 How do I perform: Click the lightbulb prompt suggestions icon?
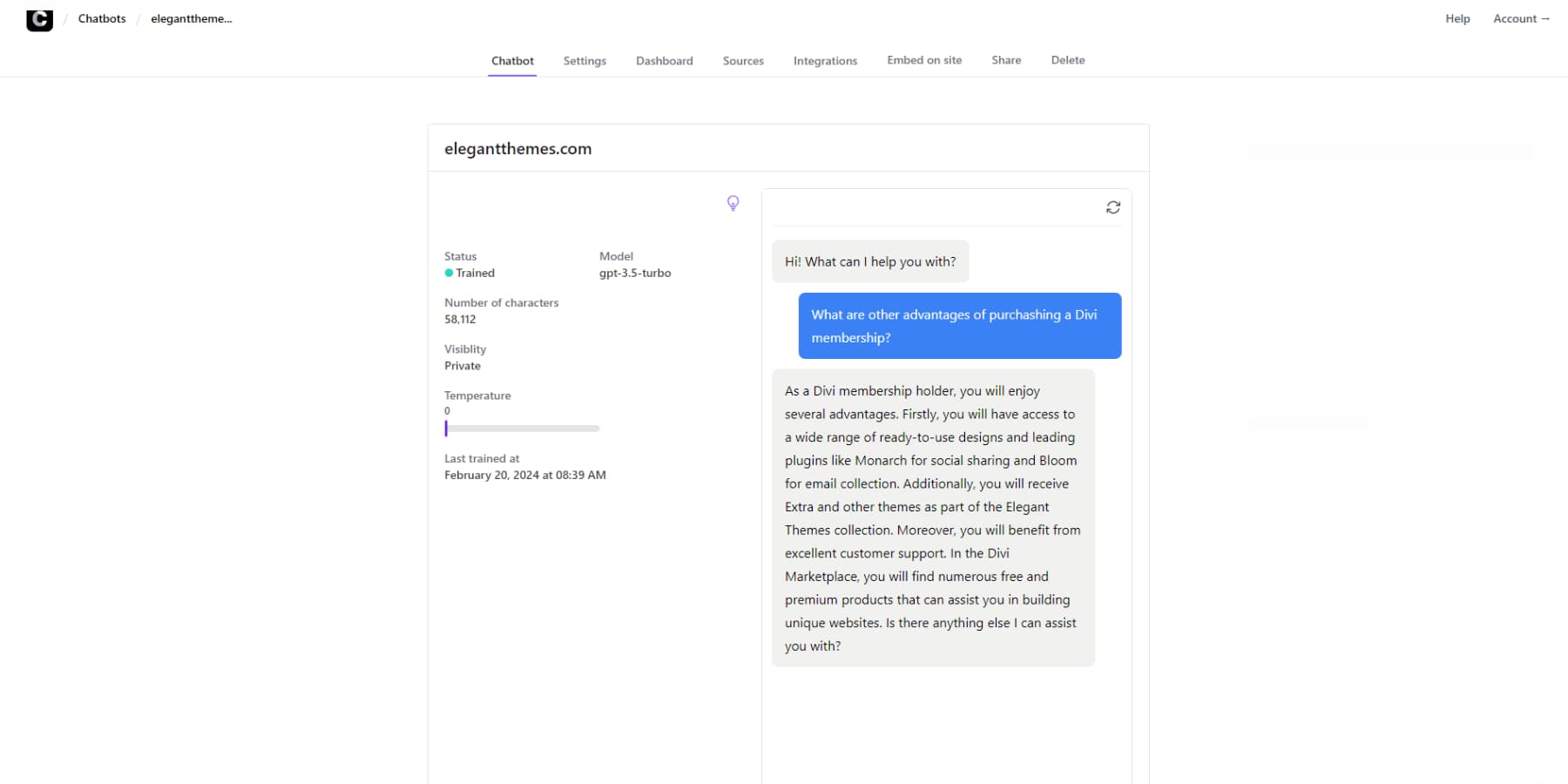click(x=733, y=203)
